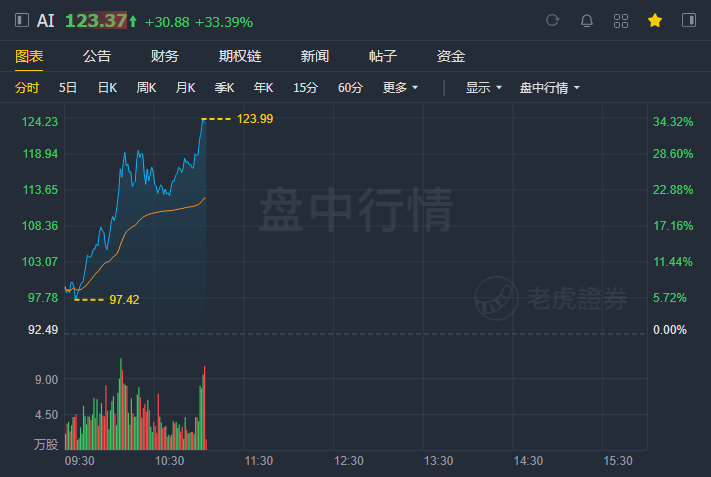
Task: Open the 显示 display dropdown
Action: tap(484, 88)
